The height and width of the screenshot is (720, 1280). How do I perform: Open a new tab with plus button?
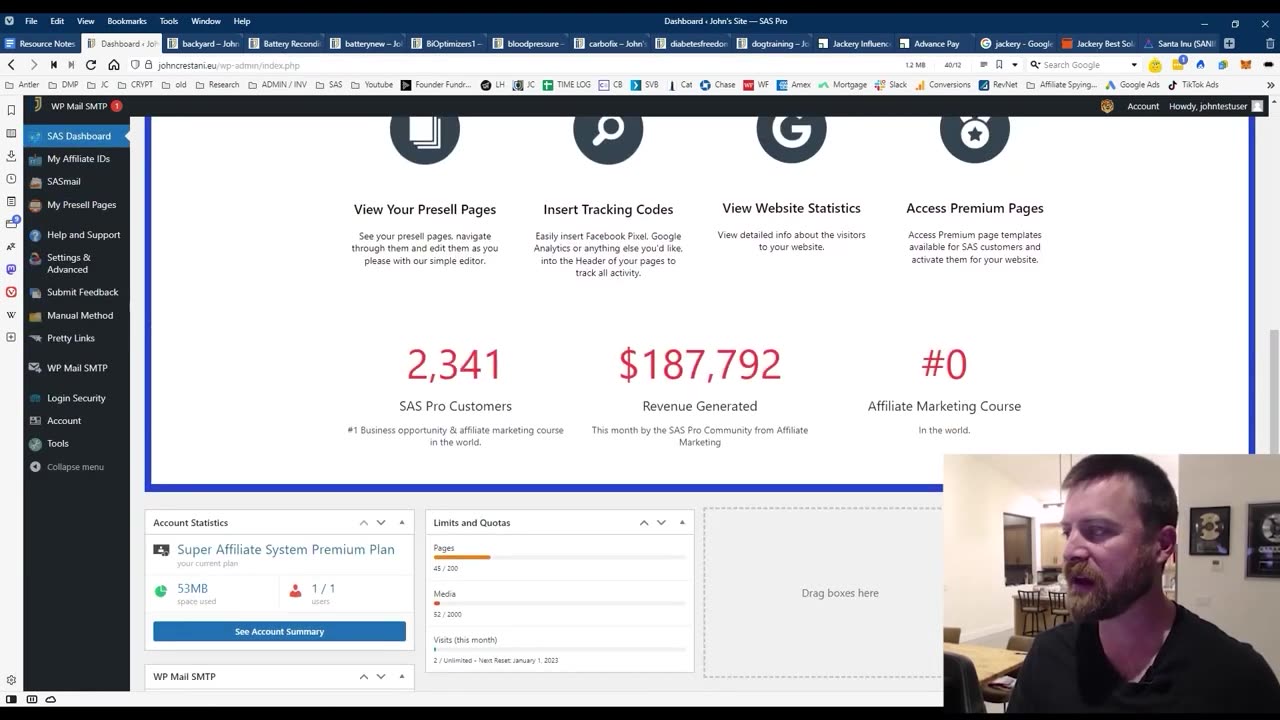point(1229,43)
